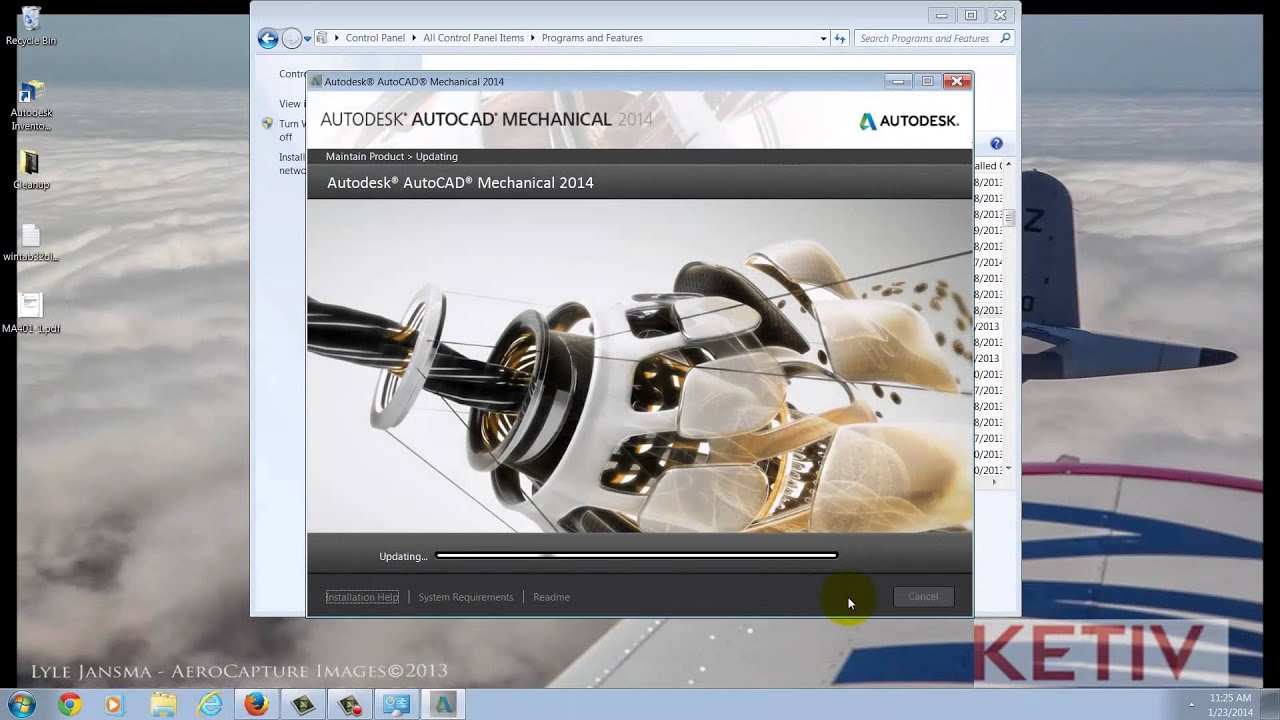Click the scroll-down arrow of the programs list
Image resolution: width=1280 pixels, height=720 pixels.
(1009, 468)
